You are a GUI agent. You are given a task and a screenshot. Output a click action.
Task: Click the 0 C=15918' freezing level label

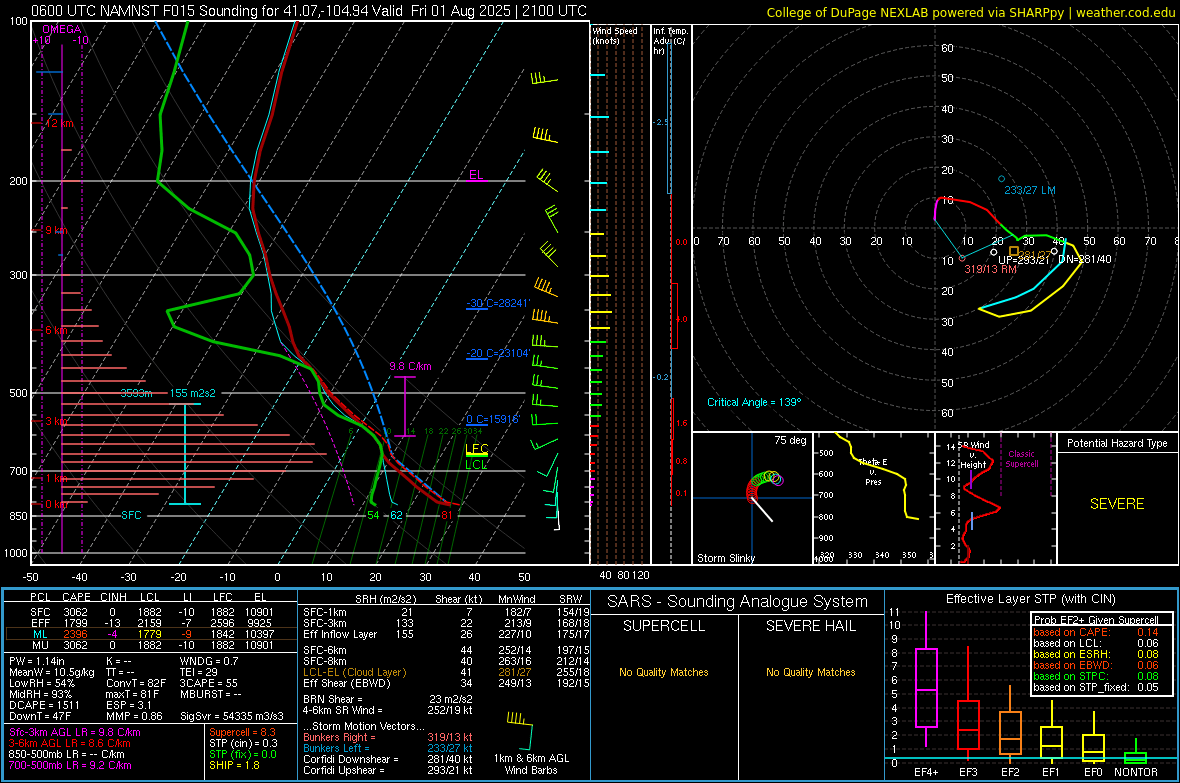point(493,419)
